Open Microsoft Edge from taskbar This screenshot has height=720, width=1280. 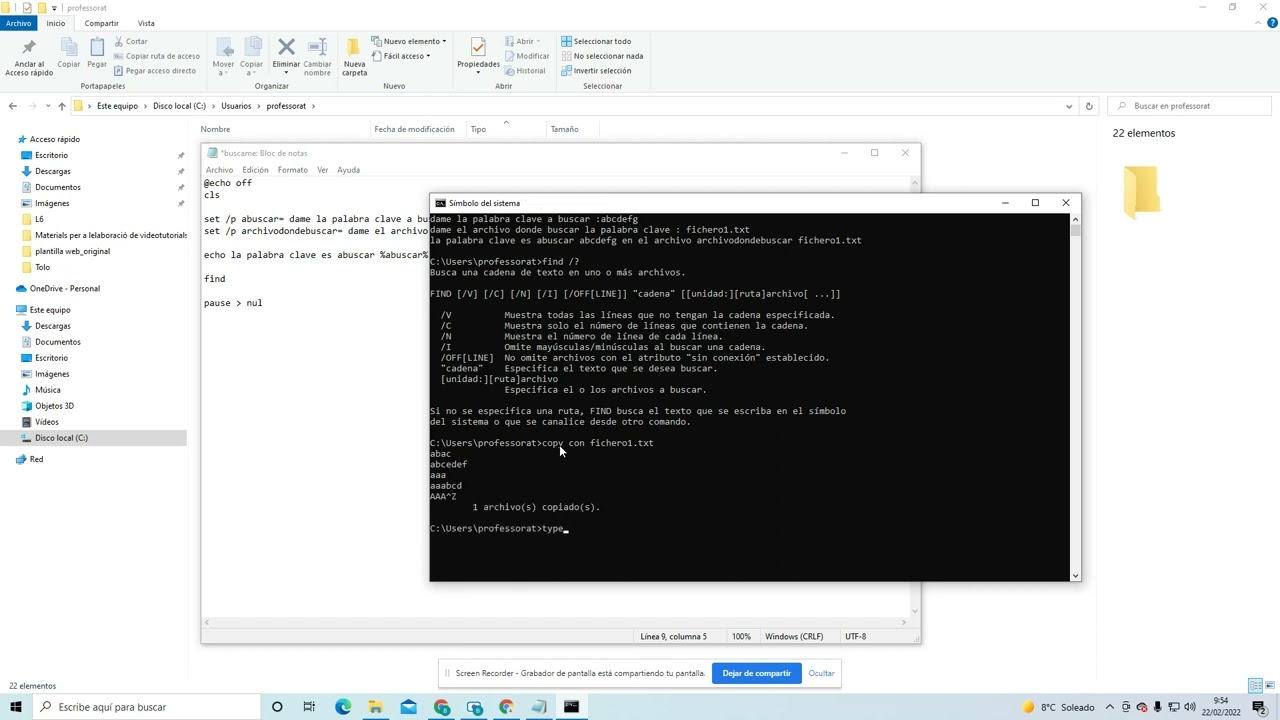(343, 707)
